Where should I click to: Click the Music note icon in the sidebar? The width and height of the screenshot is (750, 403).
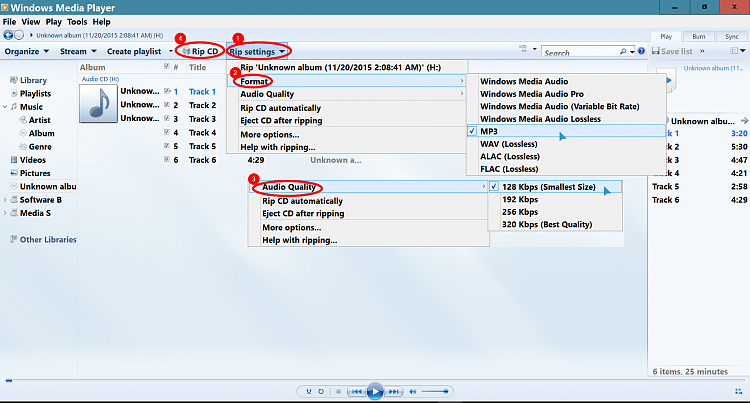[14, 107]
